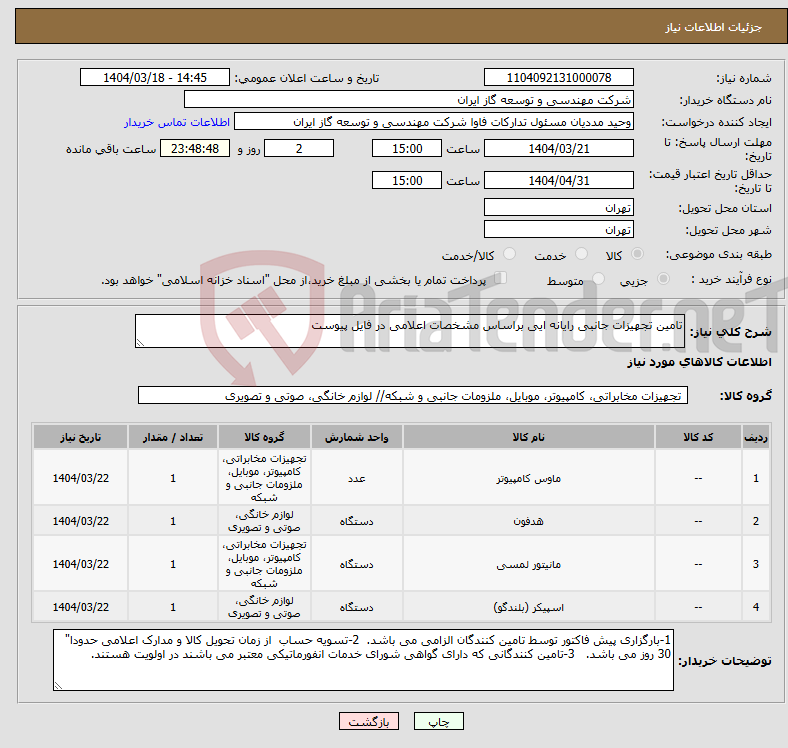Select the کالا radio button
Viewport: 788px width, 748px height.
pos(637,254)
